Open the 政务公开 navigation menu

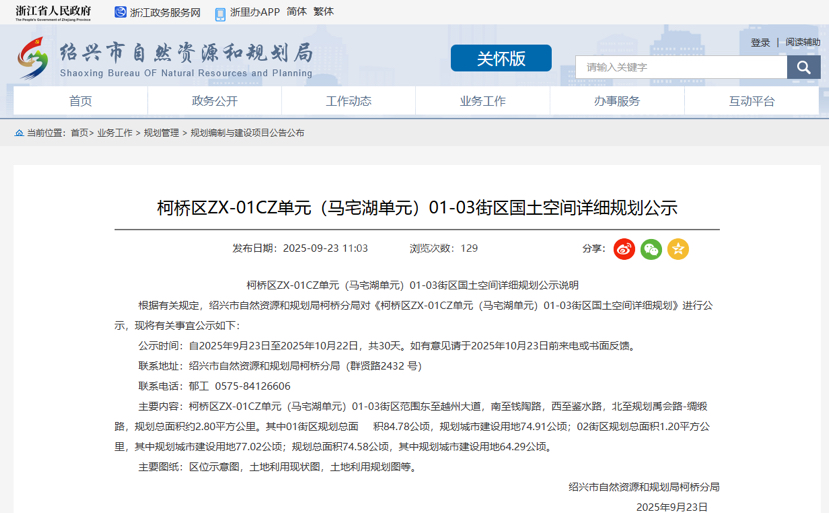tap(214, 101)
